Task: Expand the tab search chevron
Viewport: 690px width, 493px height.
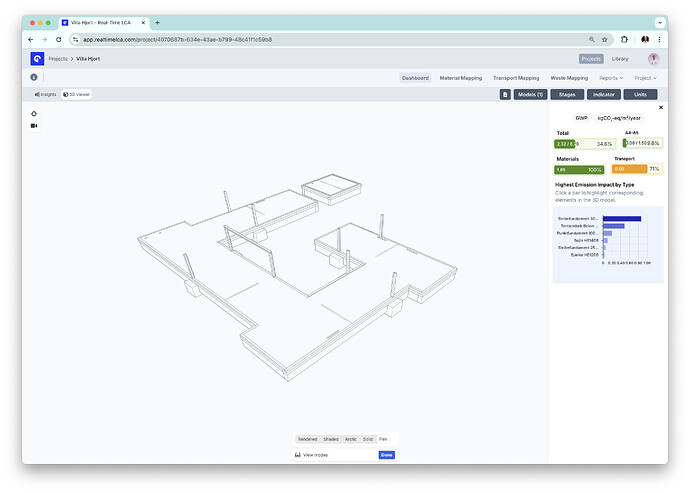Action: 660,22
